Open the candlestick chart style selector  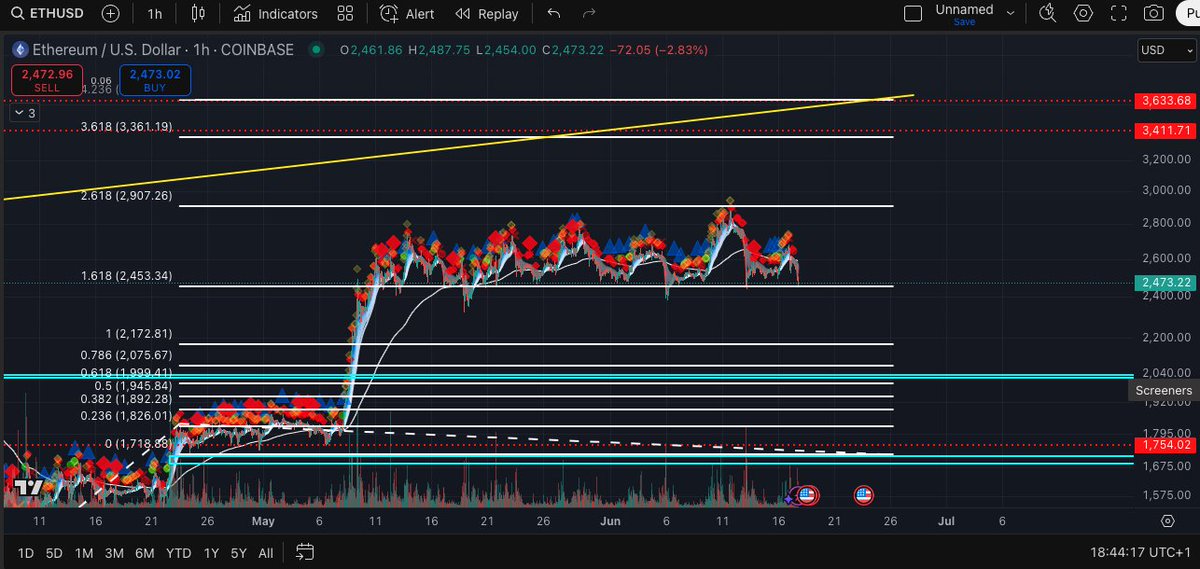(197, 14)
